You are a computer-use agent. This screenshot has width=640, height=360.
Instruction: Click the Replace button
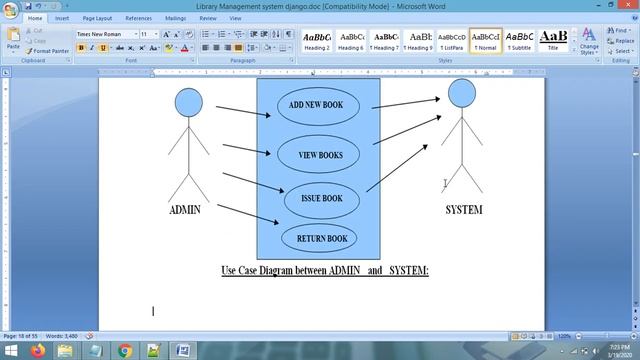[x=620, y=41]
